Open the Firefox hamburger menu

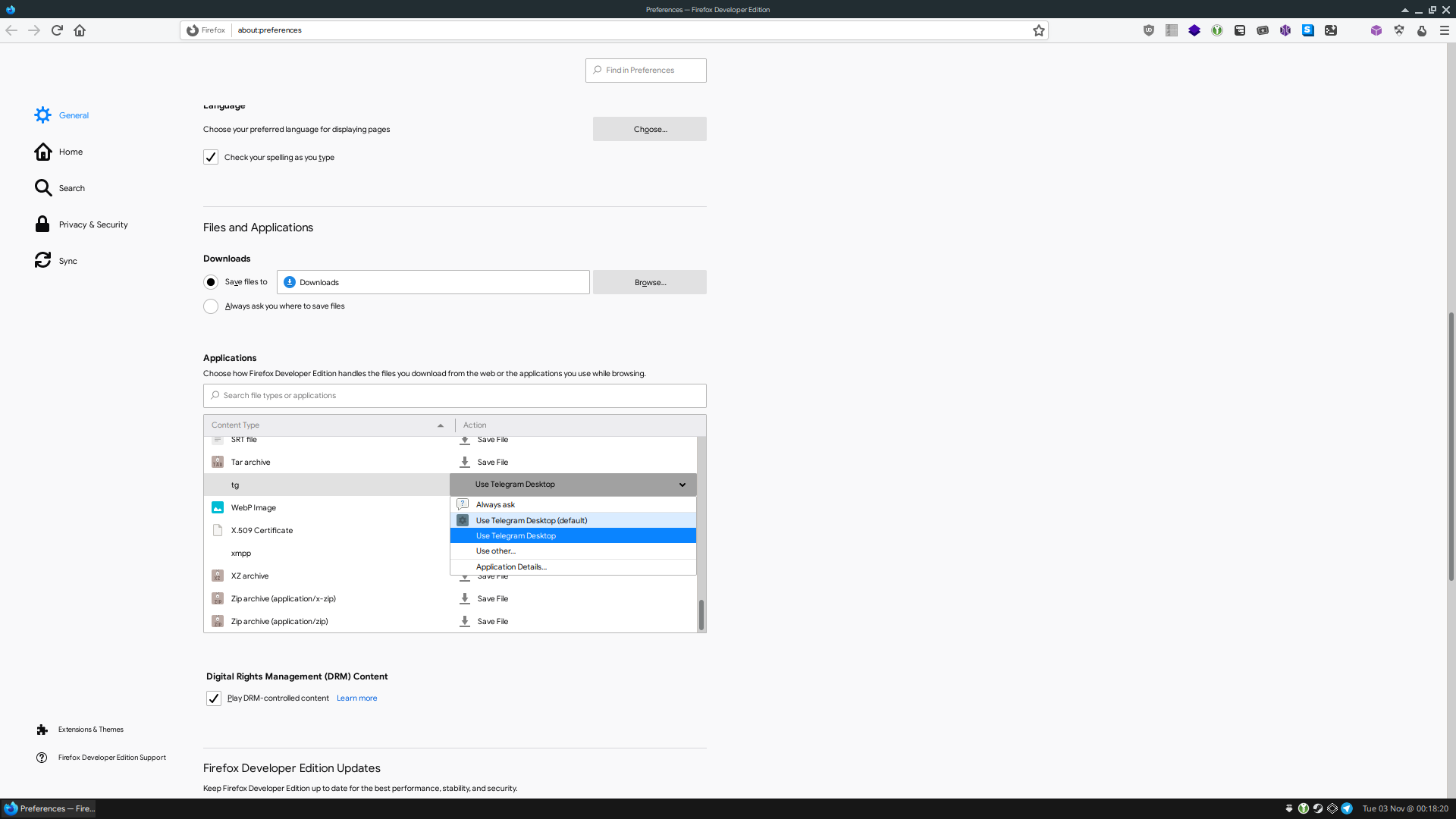point(1445,30)
